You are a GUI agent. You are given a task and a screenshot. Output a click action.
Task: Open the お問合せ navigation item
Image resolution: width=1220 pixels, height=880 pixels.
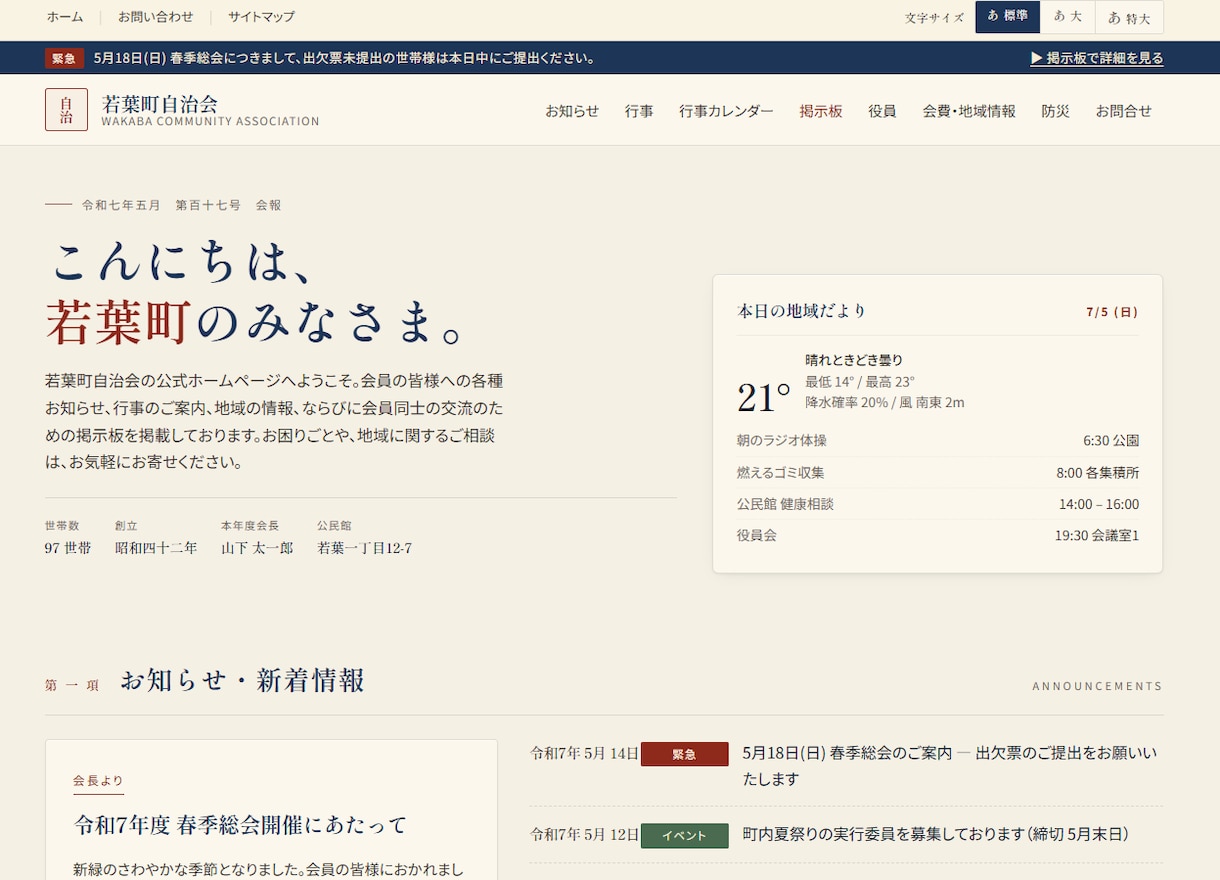click(1123, 111)
